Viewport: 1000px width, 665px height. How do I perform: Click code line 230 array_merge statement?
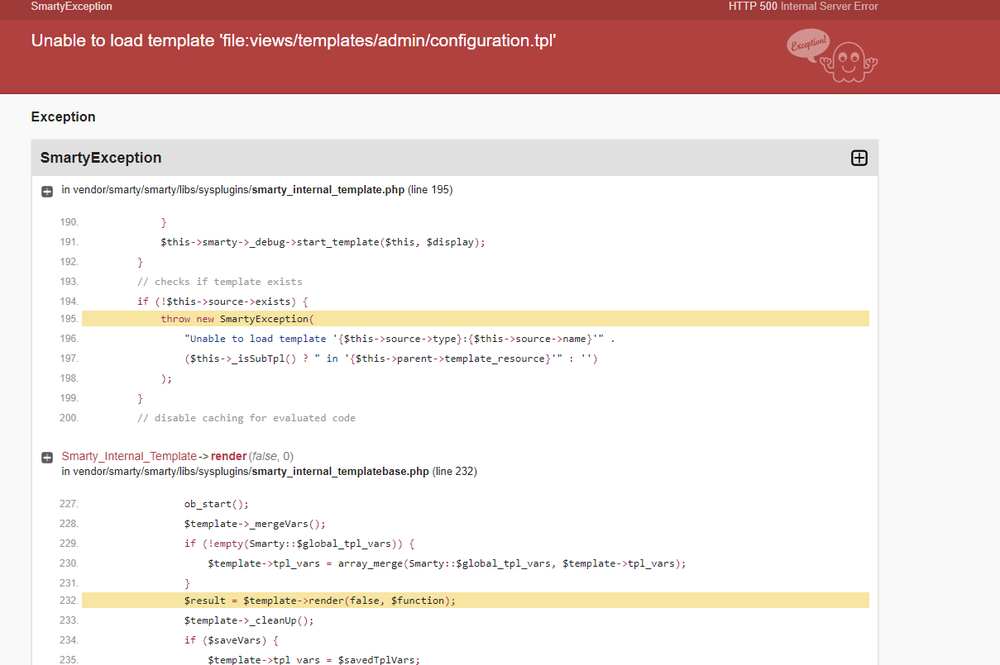click(446, 564)
